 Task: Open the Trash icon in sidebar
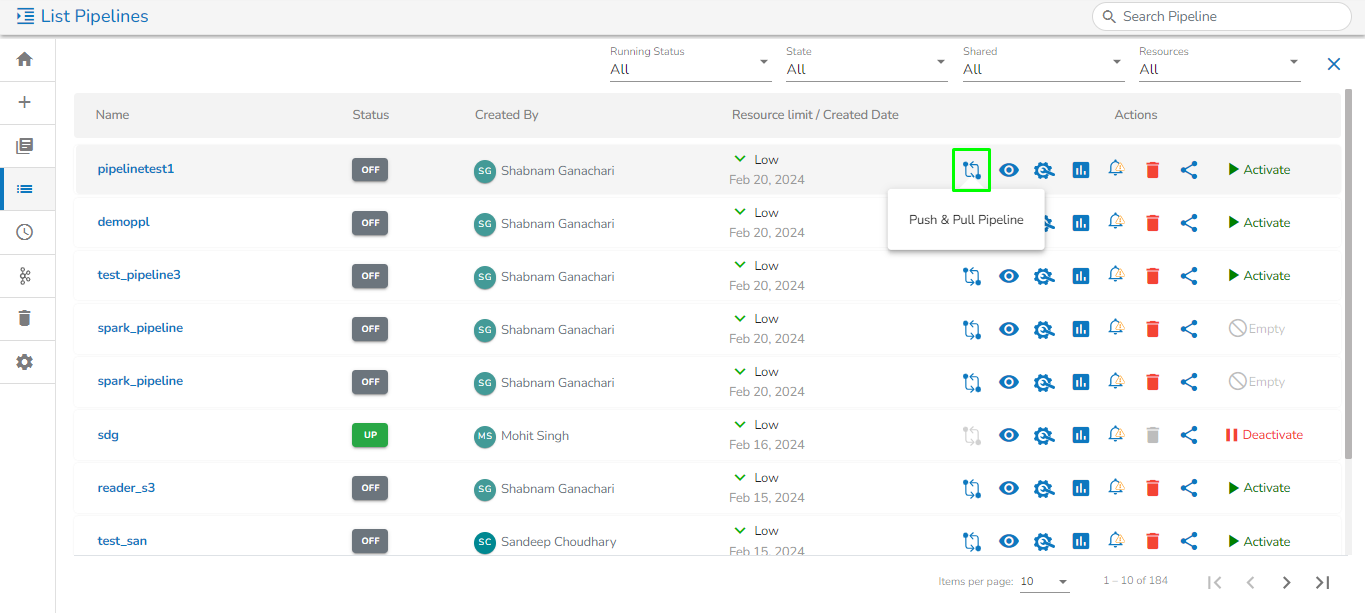(x=25, y=318)
